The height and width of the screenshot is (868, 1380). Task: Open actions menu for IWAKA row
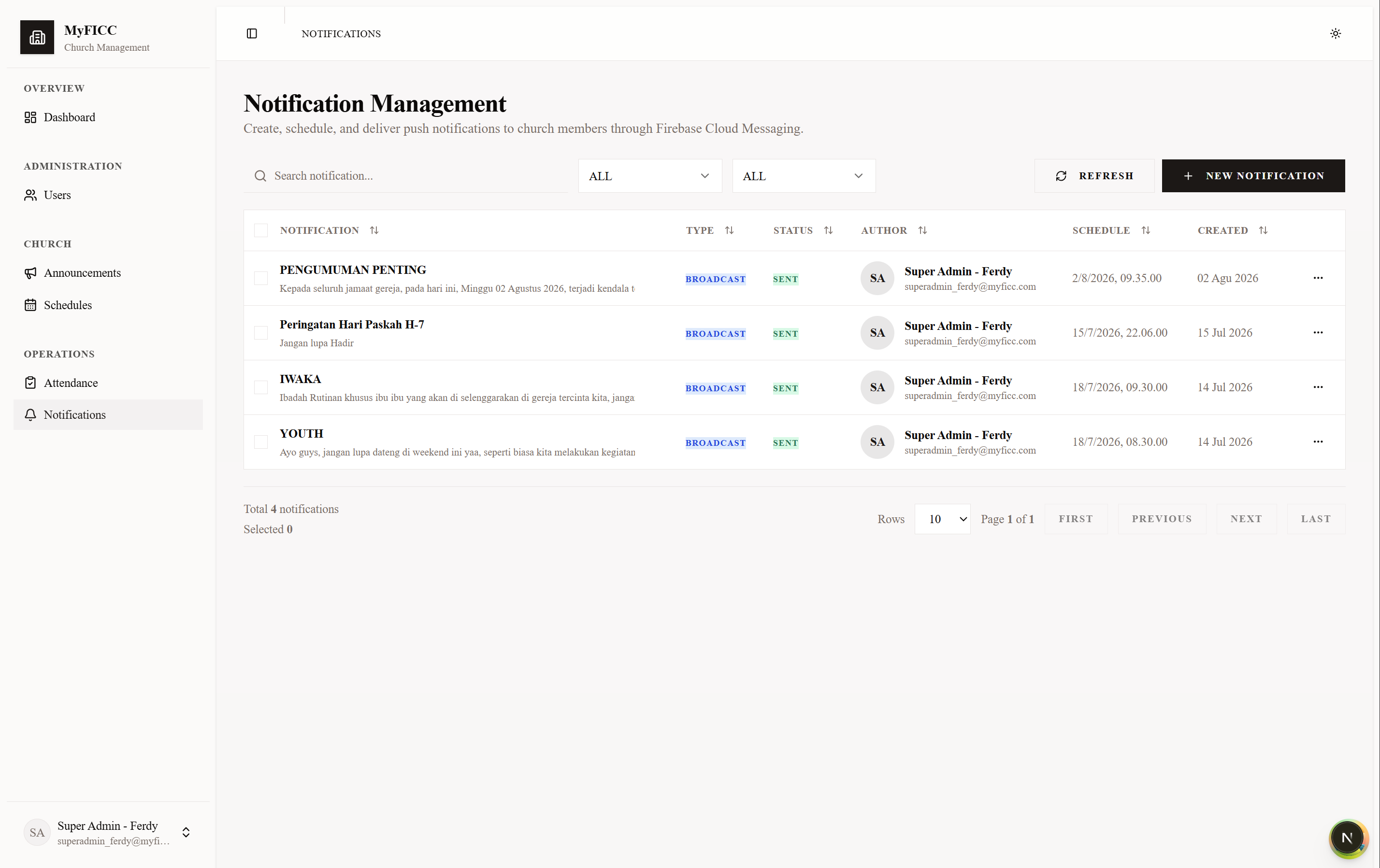pyautogui.click(x=1318, y=387)
